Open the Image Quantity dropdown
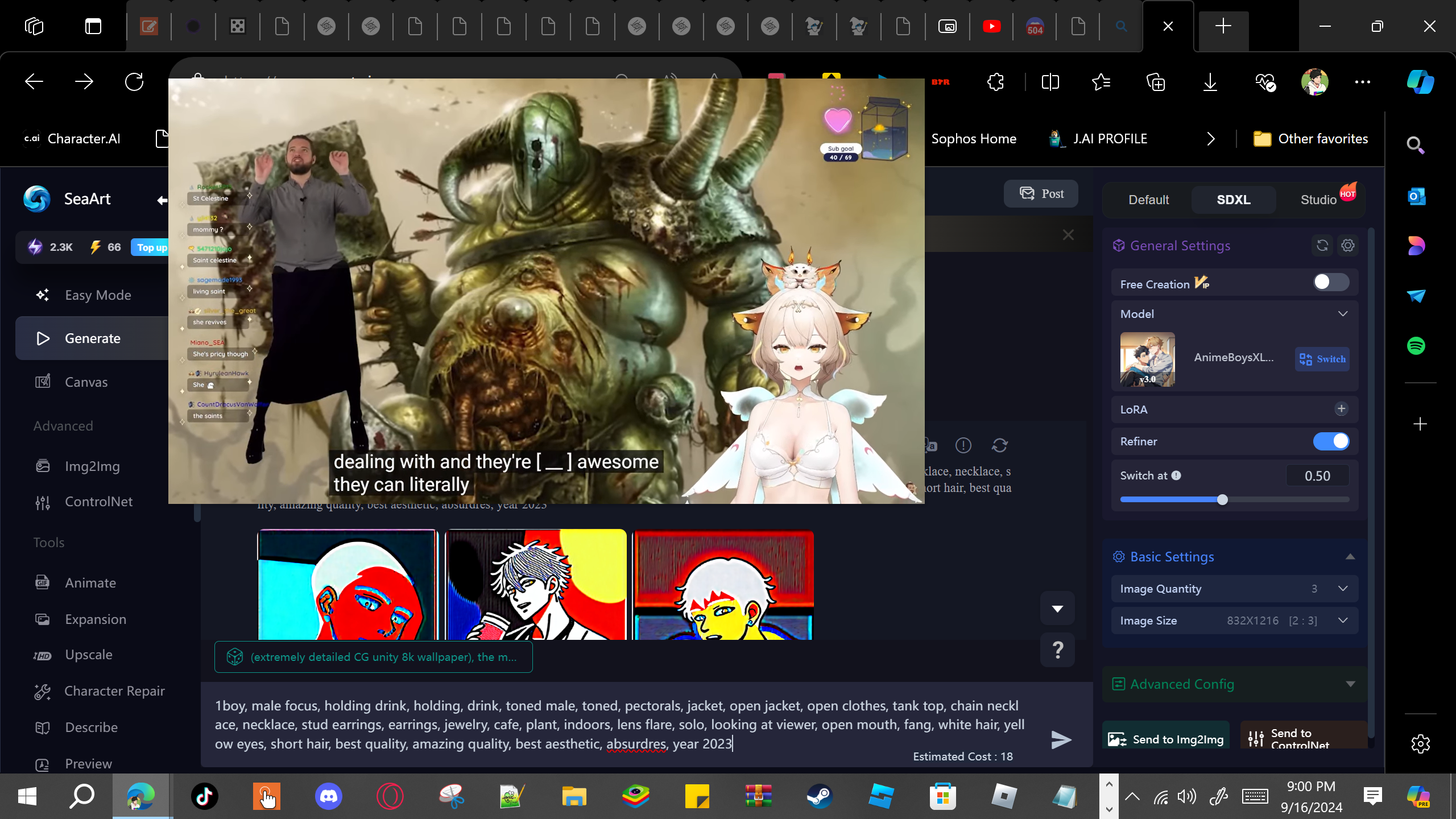 1234,589
